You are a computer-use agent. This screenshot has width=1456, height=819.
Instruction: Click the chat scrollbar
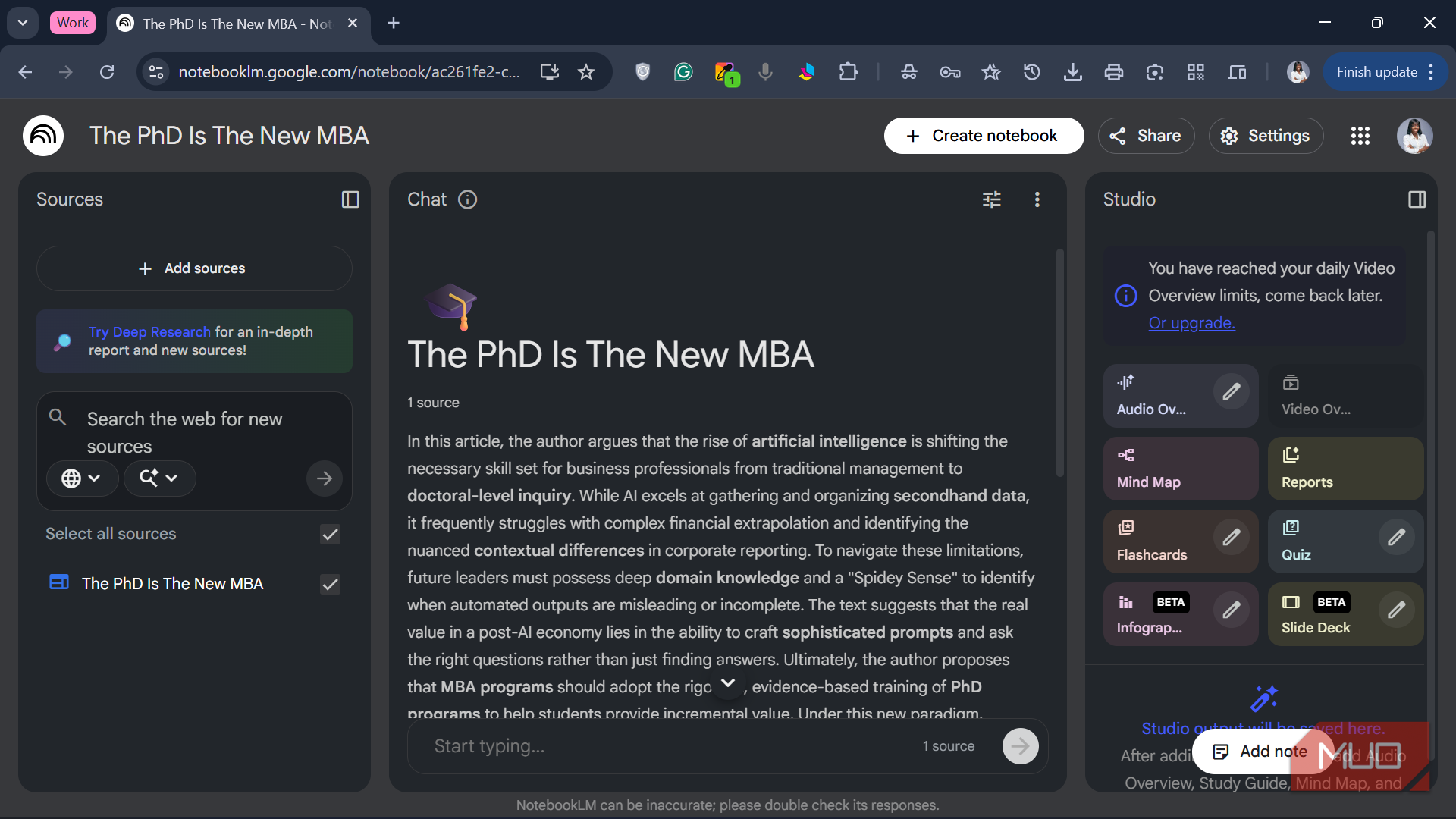1059,364
